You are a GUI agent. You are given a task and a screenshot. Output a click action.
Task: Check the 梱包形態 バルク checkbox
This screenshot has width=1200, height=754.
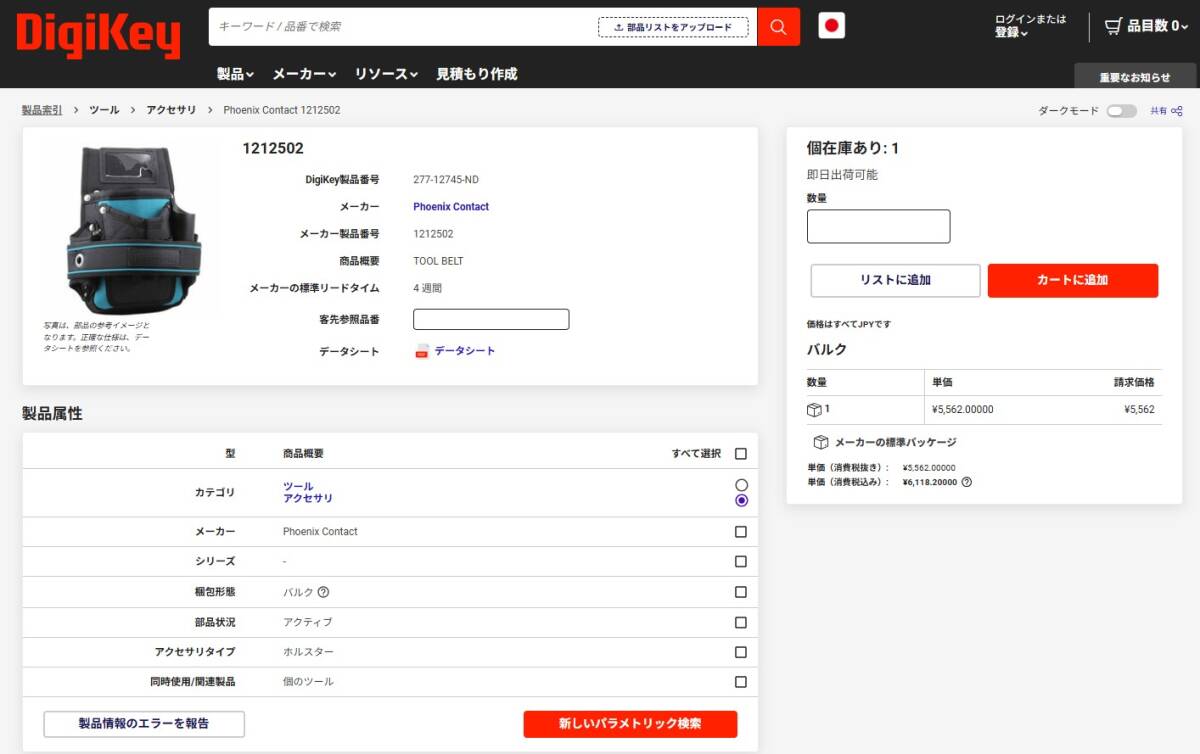click(x=741, y=592)
